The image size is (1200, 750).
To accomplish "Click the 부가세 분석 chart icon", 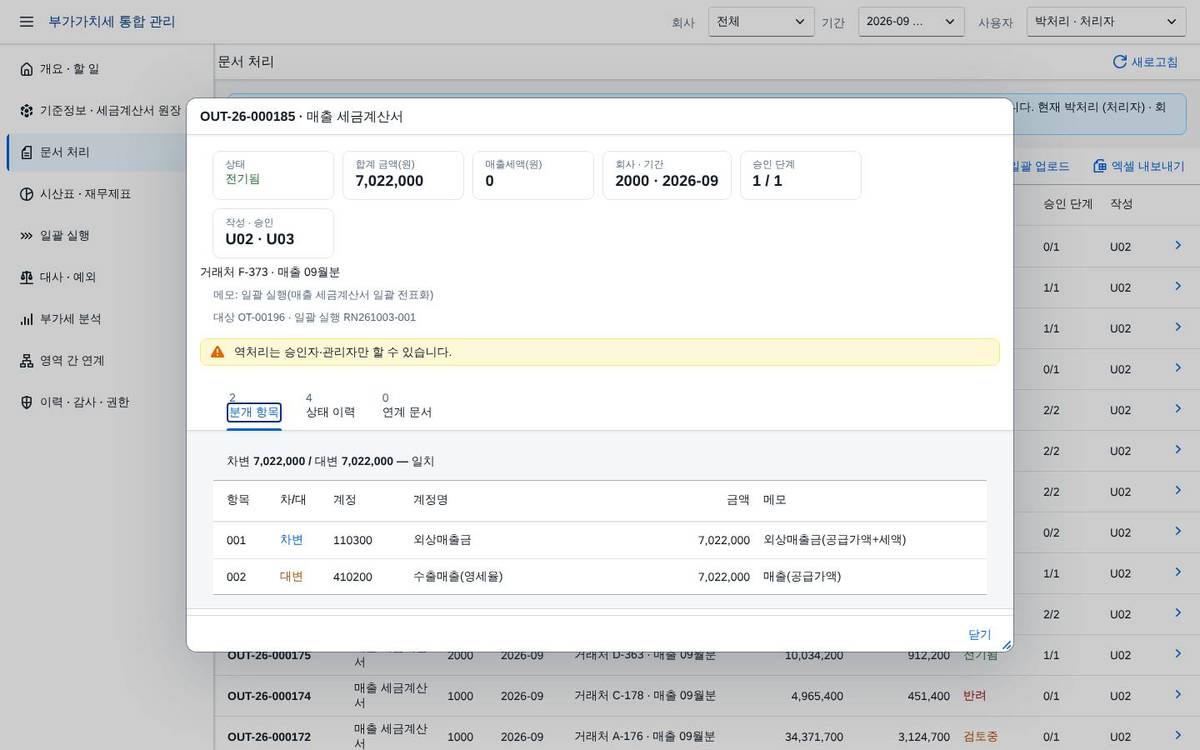I will pos(27,319).
